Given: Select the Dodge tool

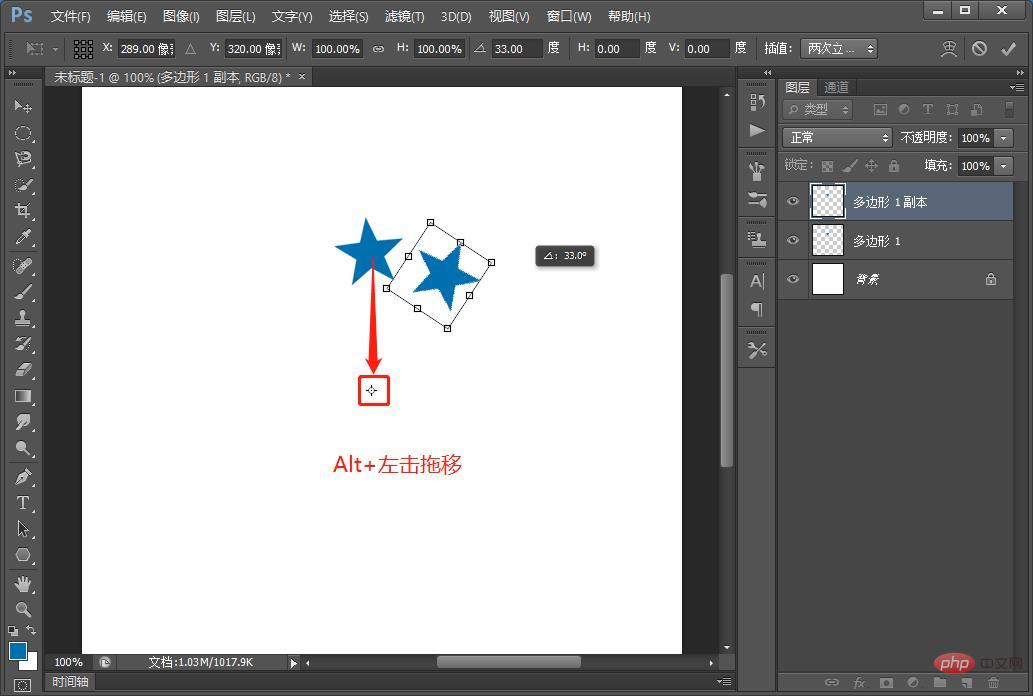Looking at the screenshot, I should tap(23, 448).
